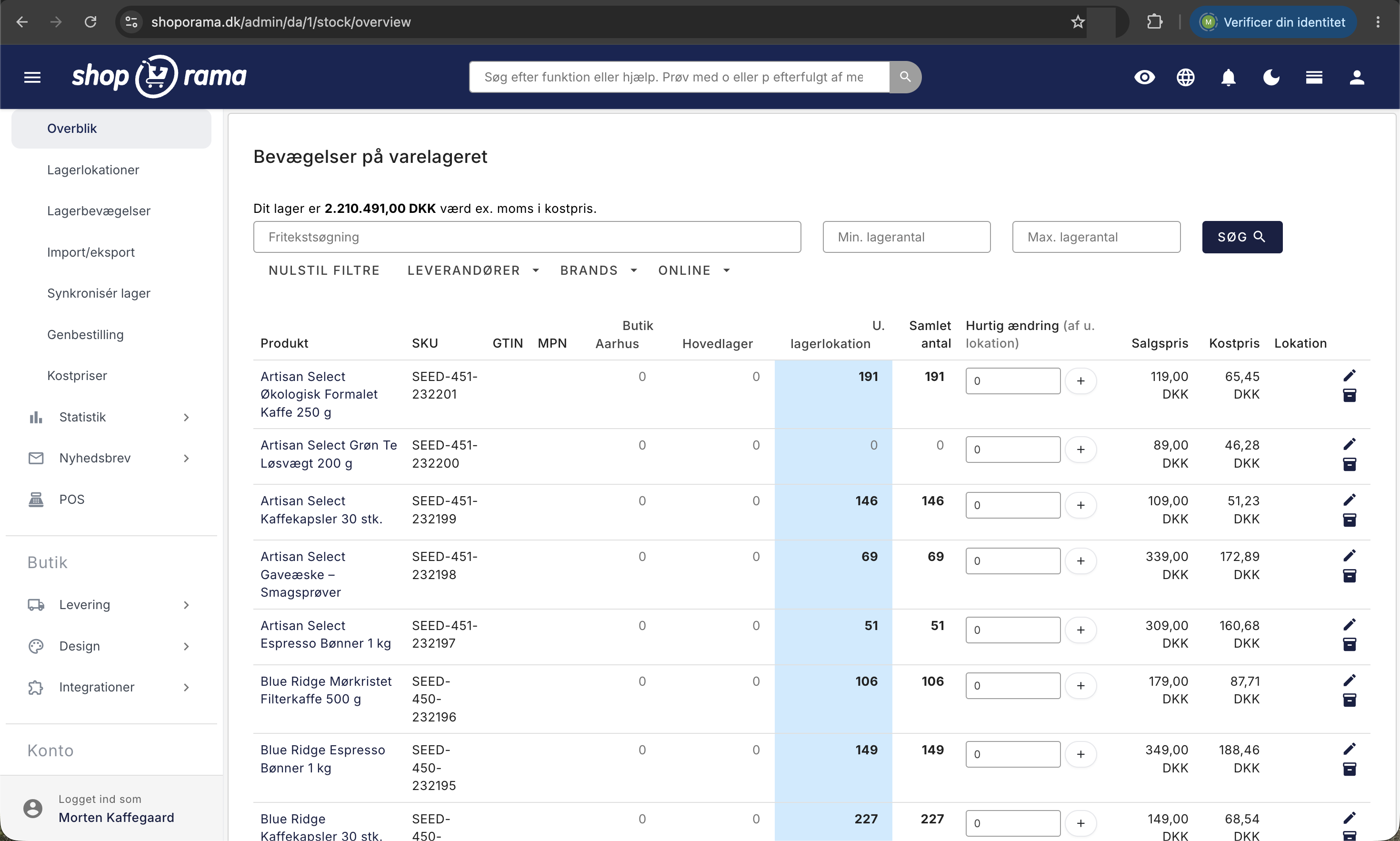Viewport: 1400px width, 841px height.
Task: Click Nulstil filtre to reset filters
Action: click(x=324, y=270)
